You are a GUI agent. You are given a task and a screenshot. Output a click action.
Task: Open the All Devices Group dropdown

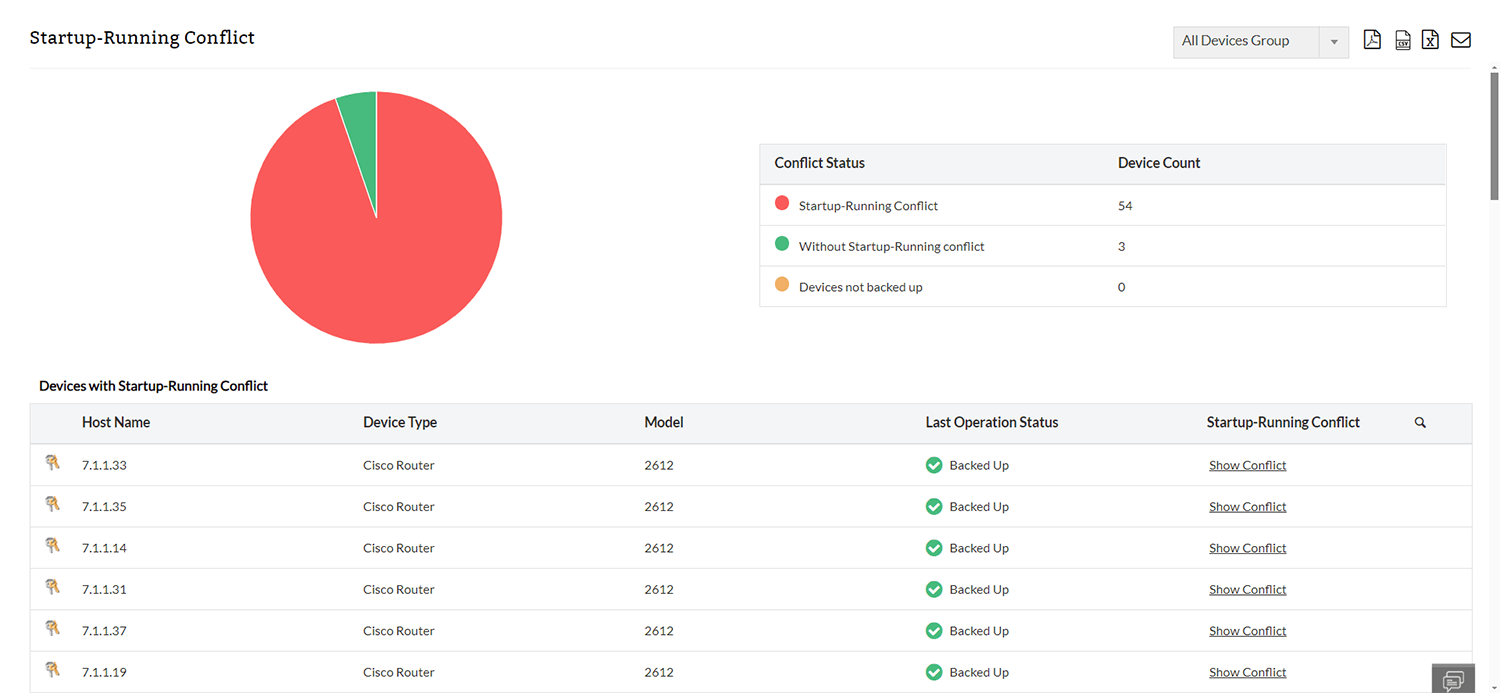coord(1261,41)
